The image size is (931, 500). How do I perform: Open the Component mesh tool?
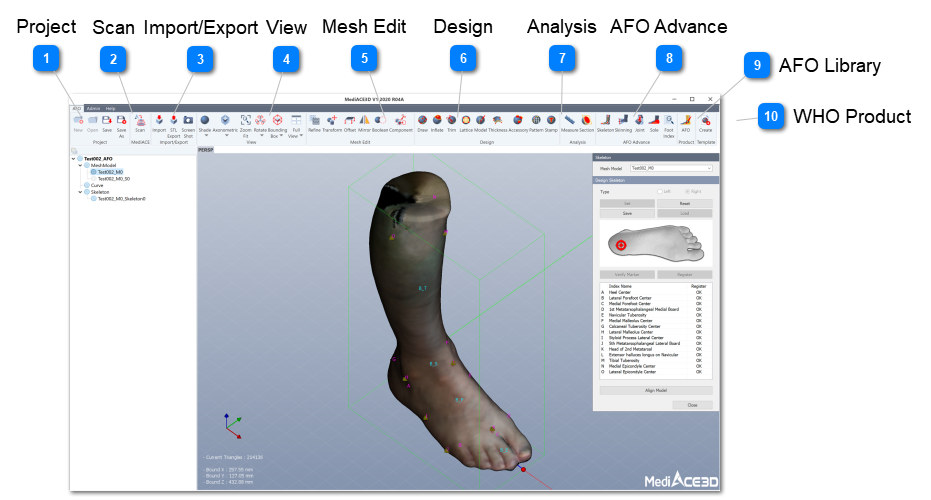click(401, 123)
